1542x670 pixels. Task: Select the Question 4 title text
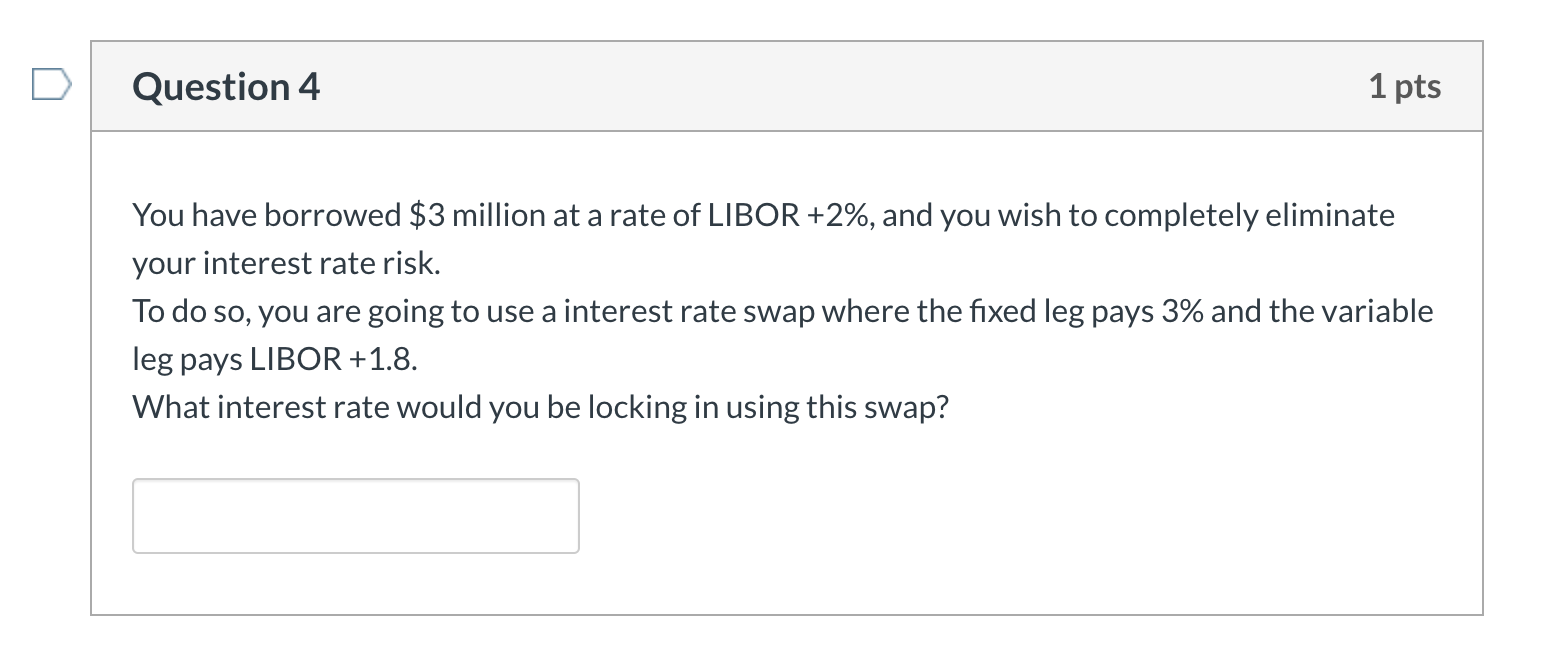click(224, 86)
